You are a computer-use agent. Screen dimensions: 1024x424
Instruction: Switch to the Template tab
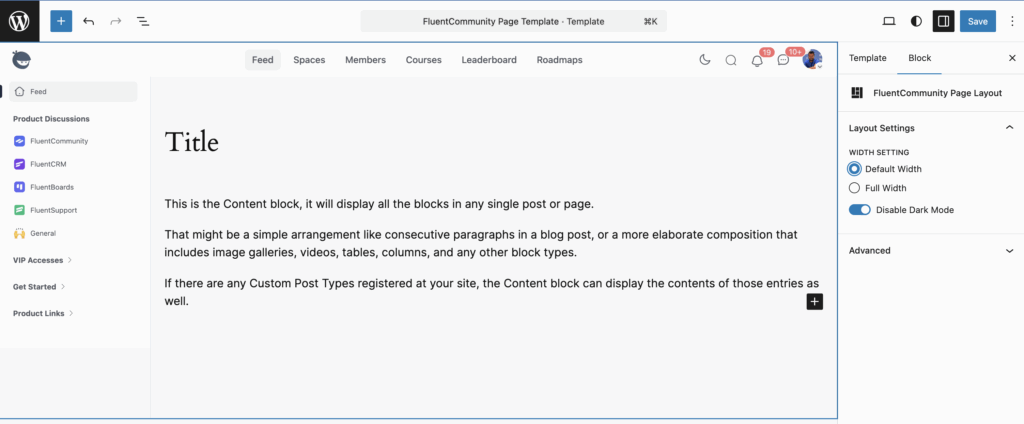(867, 58)
